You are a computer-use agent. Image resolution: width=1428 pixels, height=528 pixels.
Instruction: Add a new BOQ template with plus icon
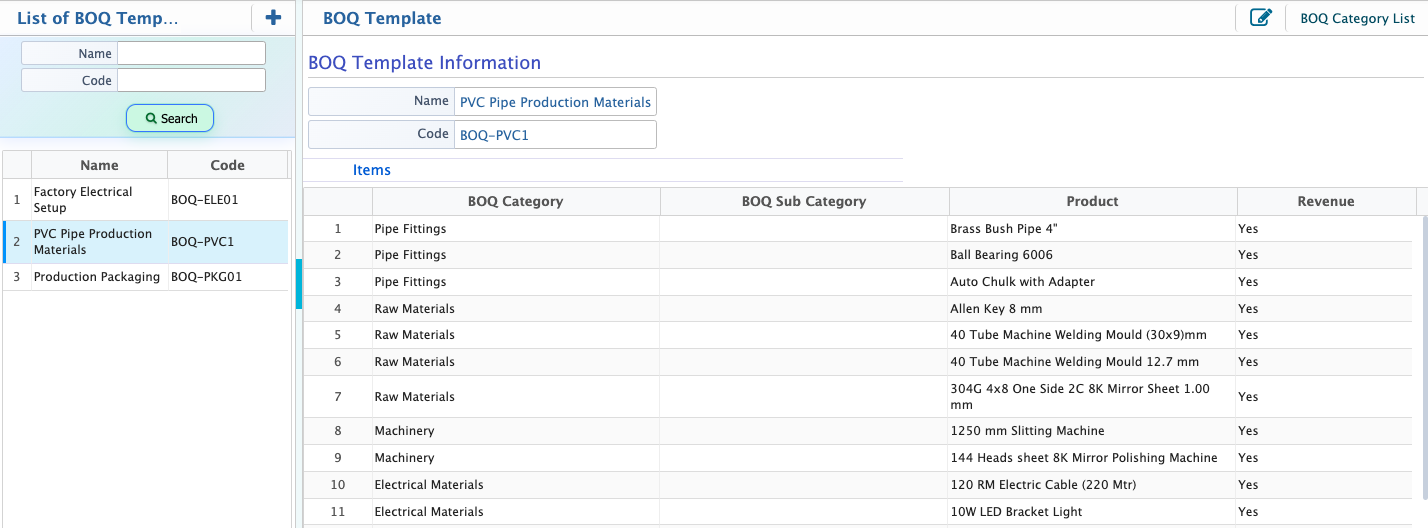pos(273,17)
